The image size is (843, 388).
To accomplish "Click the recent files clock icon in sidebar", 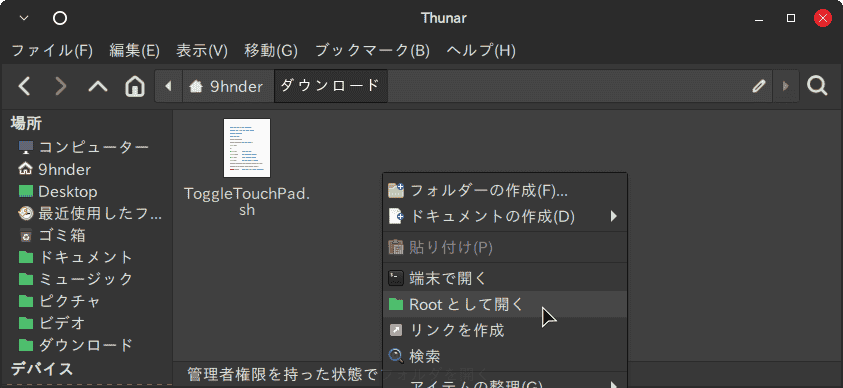I will [x=26, y=213].
